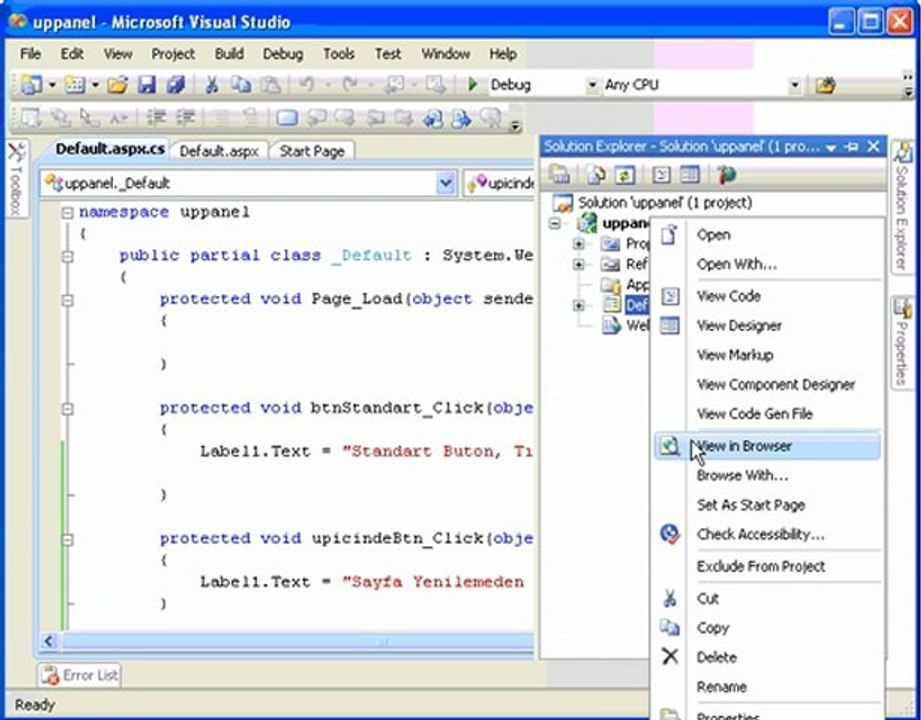The height and width of the screenshot is (720, 921).
Task: Click the Cut scissors icon in toolbar
Action: [x=211, y=85]
